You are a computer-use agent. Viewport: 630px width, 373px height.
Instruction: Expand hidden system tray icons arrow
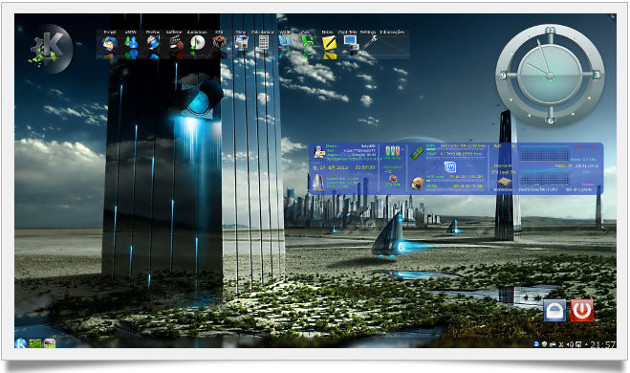586,345
